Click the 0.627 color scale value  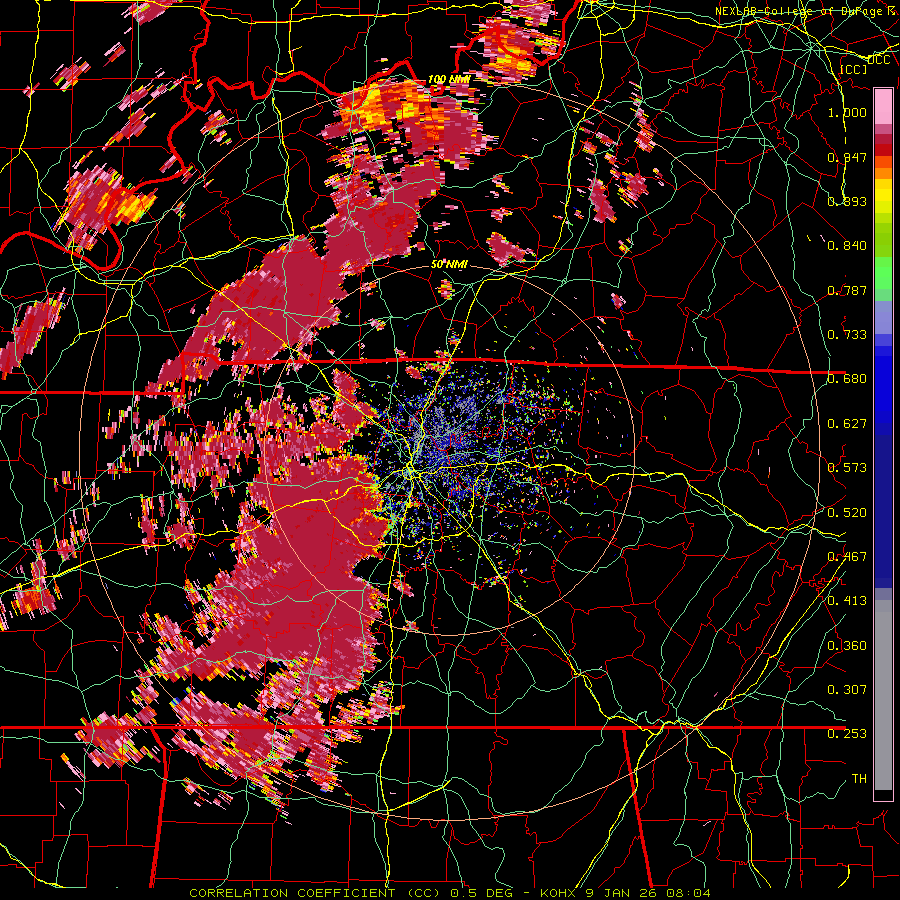[847, 424]
